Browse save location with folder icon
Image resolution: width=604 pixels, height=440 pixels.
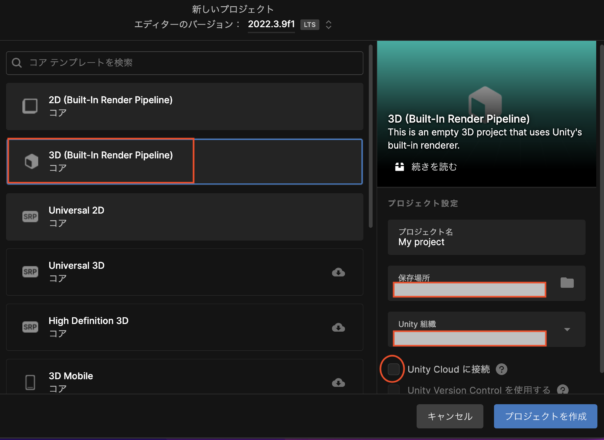tap(567, 283)
